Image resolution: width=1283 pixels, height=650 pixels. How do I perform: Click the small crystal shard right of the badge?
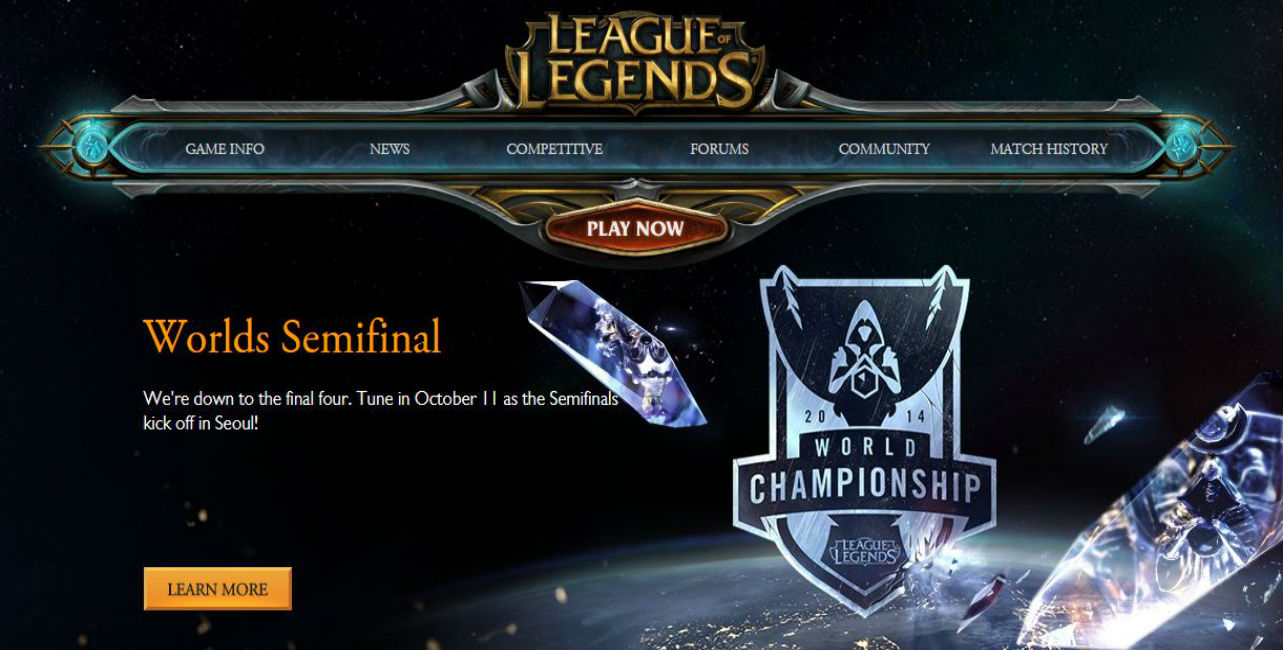click(1103, 424)
